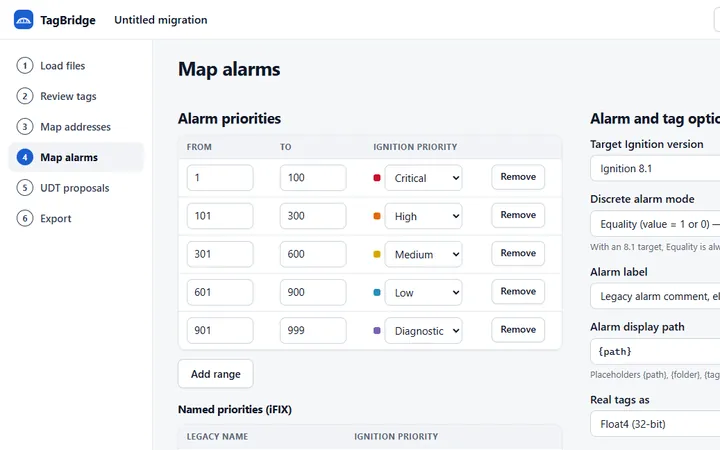Click the step 5 circle icon
720x450 pixels.
pyautogui.click(x=25, y=188)
